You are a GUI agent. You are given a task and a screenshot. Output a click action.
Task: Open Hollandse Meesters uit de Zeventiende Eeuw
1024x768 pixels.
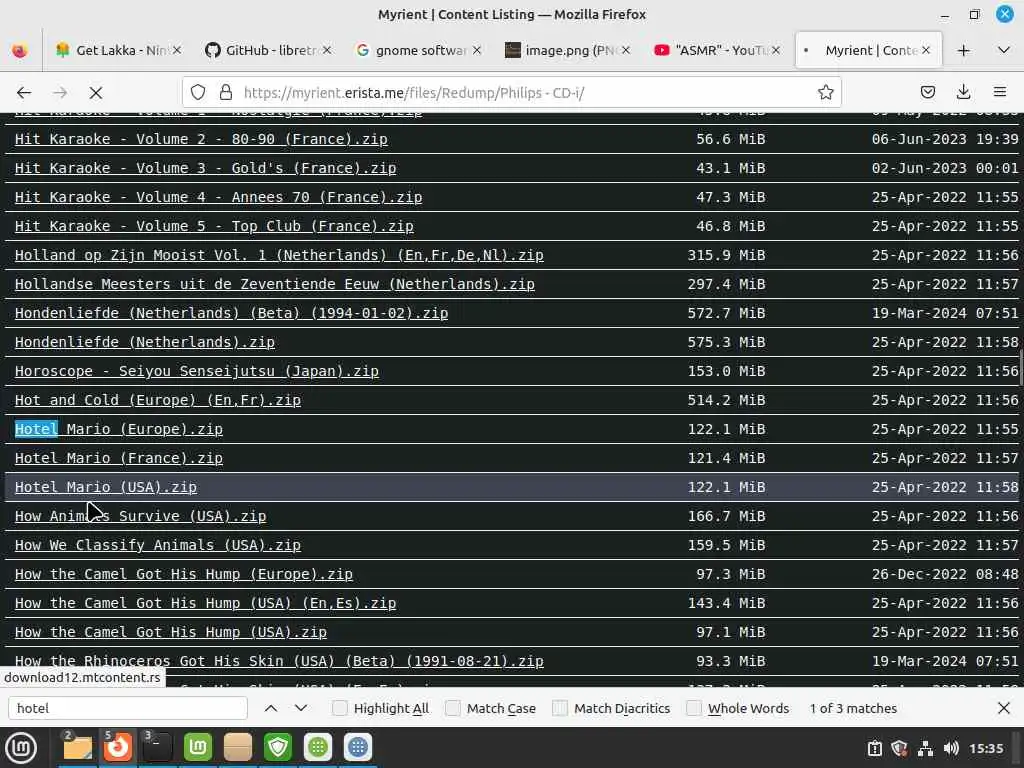[275, 284]
